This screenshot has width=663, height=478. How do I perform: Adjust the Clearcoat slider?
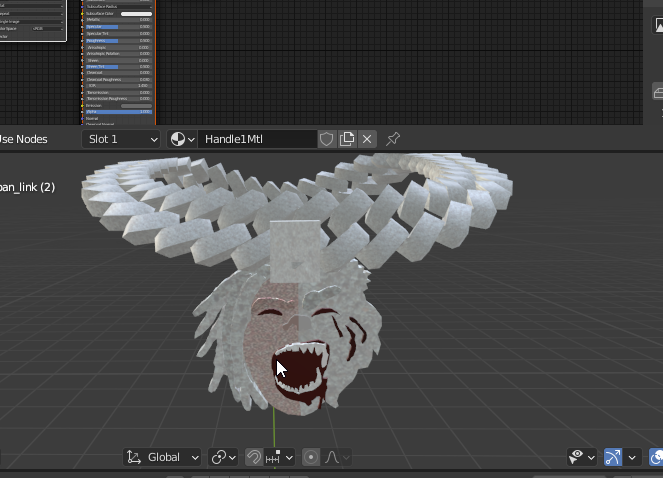118,73
